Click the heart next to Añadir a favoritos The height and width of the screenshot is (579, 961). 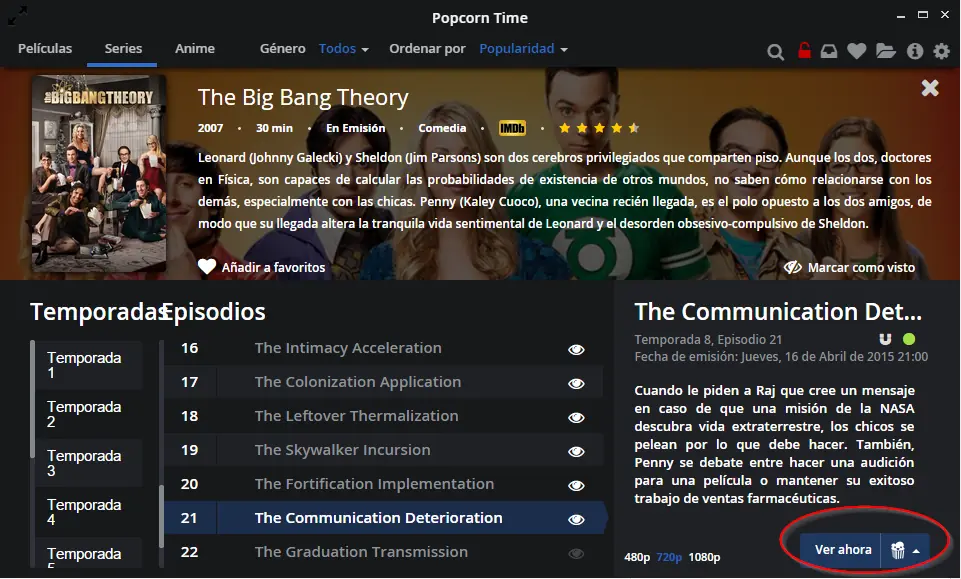(x=207, y=267)
